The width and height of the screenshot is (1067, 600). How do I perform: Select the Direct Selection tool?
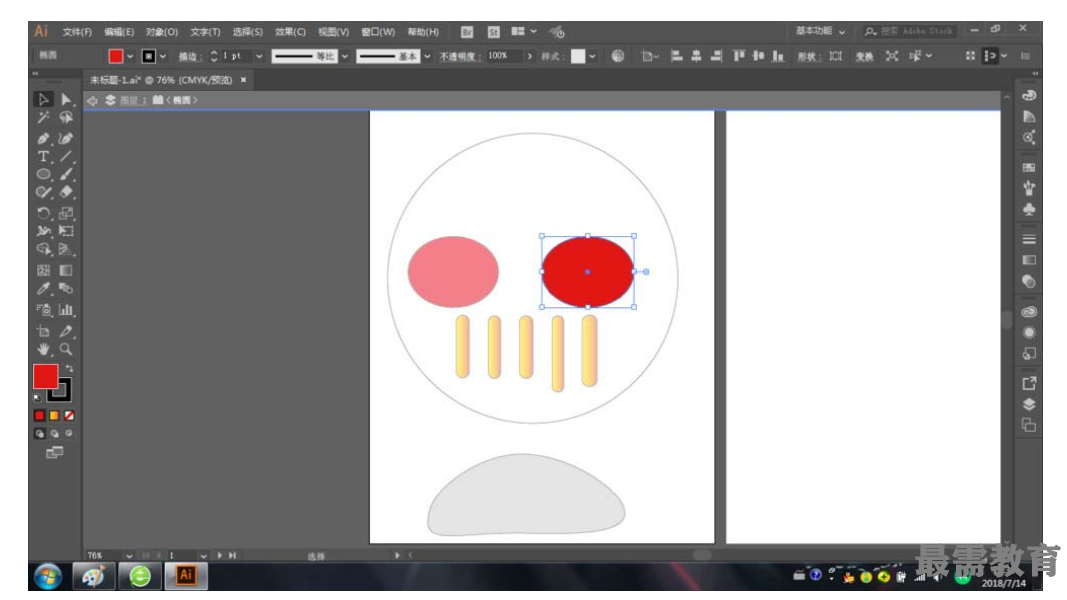(66, 99)
